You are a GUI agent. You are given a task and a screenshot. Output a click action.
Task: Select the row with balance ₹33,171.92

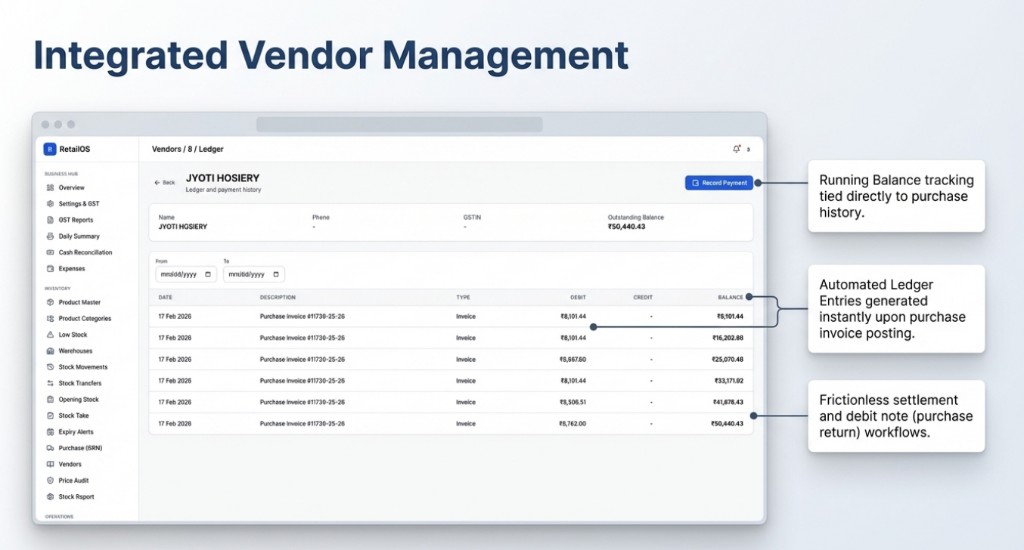[x=451, y=381]
